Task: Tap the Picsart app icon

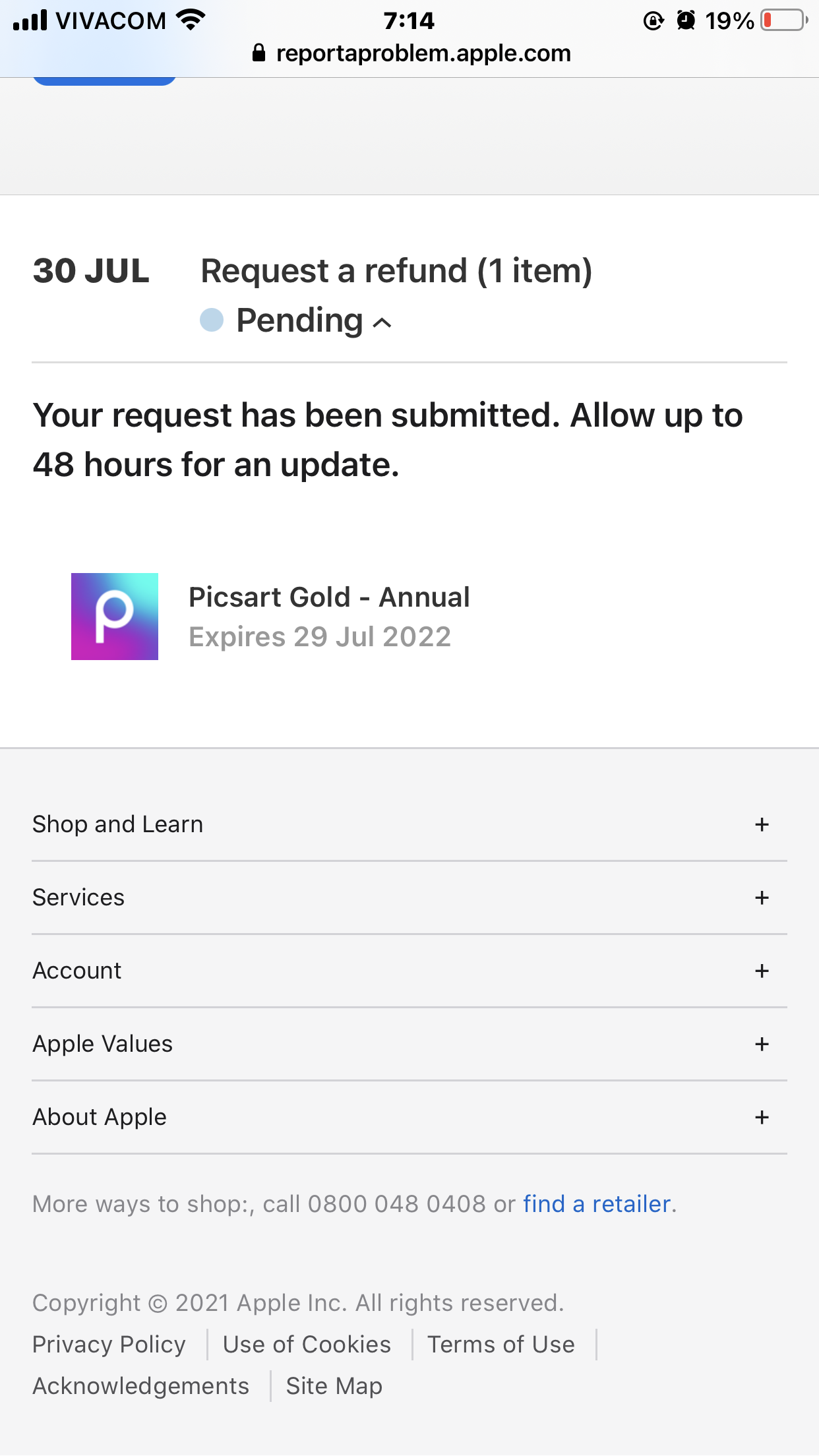Action: (x=115, y=617)
